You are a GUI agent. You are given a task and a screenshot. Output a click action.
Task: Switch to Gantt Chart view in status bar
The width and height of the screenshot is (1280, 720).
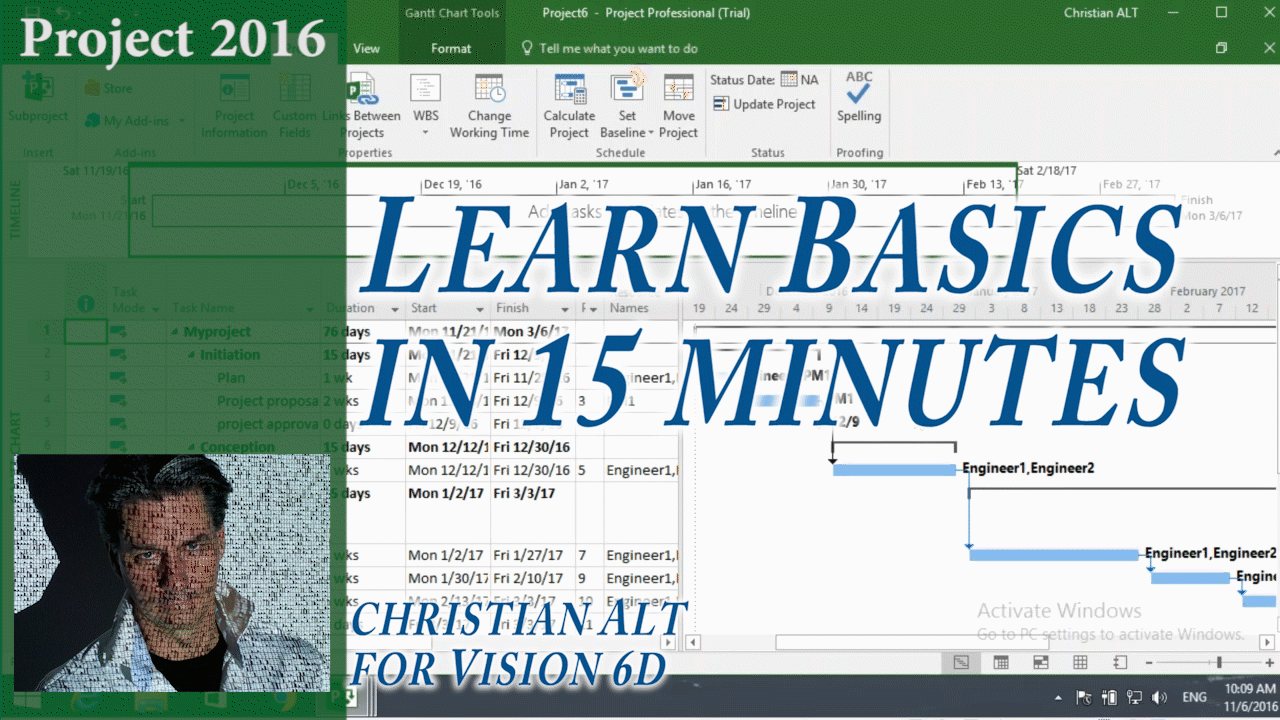pyautogui.click(x=961, y=662)
